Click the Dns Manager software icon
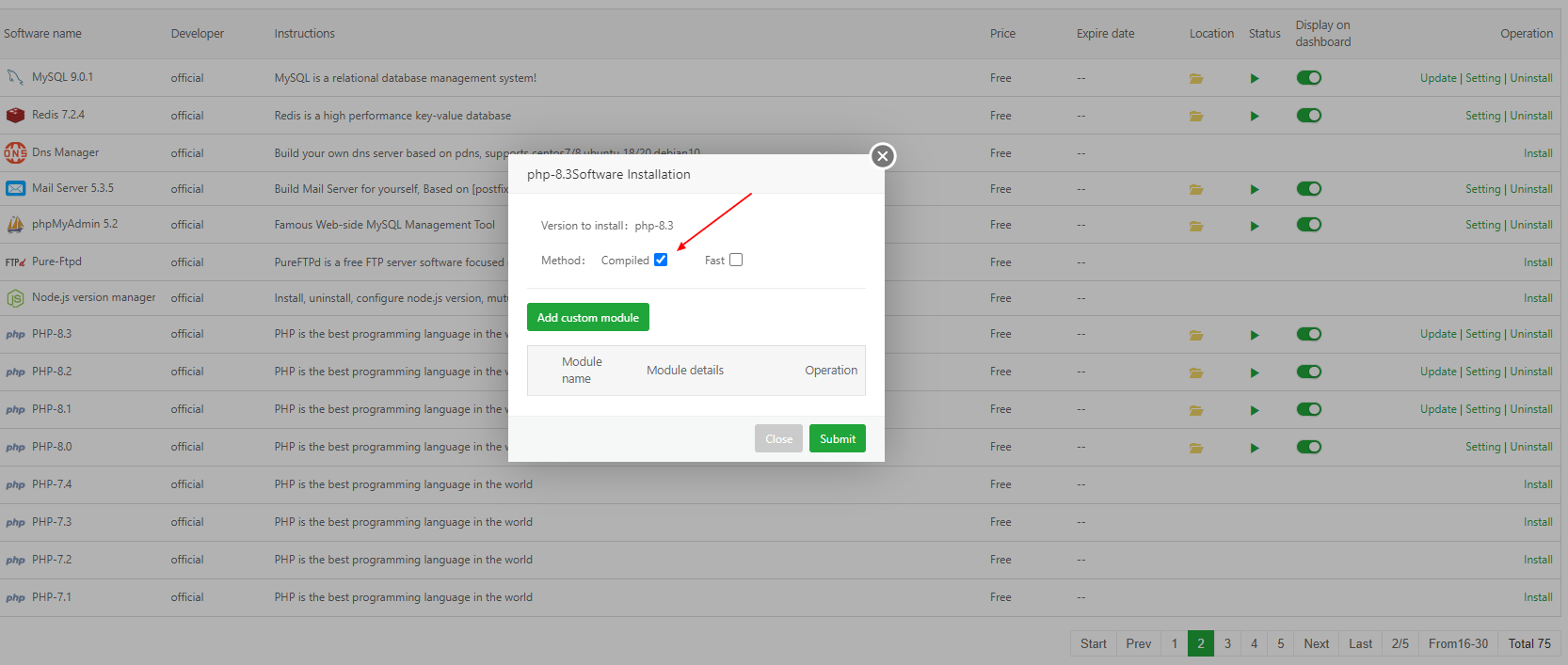 (15, 152)
